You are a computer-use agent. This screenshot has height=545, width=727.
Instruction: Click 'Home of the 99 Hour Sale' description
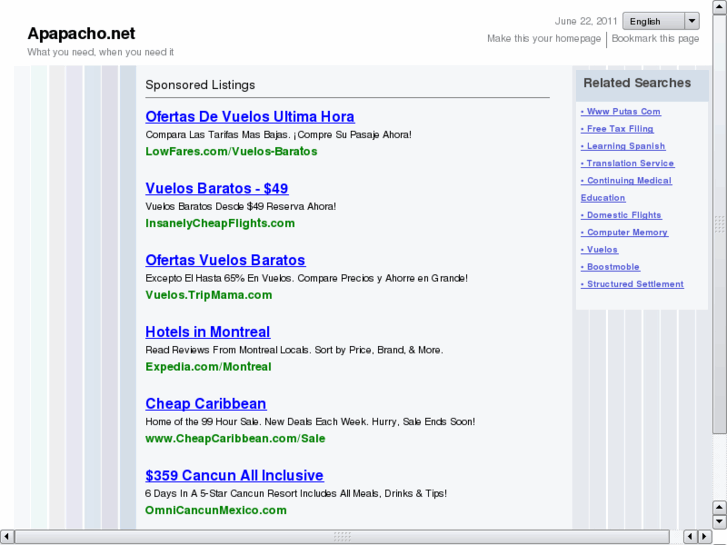[310, 422]
